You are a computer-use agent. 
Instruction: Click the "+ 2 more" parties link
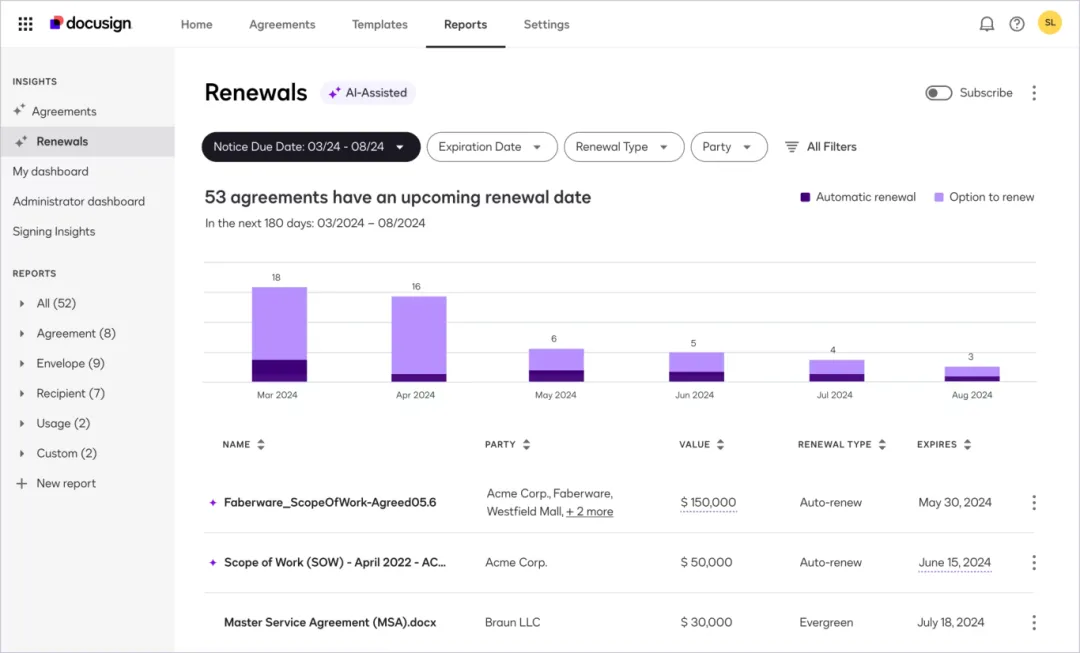click(x=589, y=512)
